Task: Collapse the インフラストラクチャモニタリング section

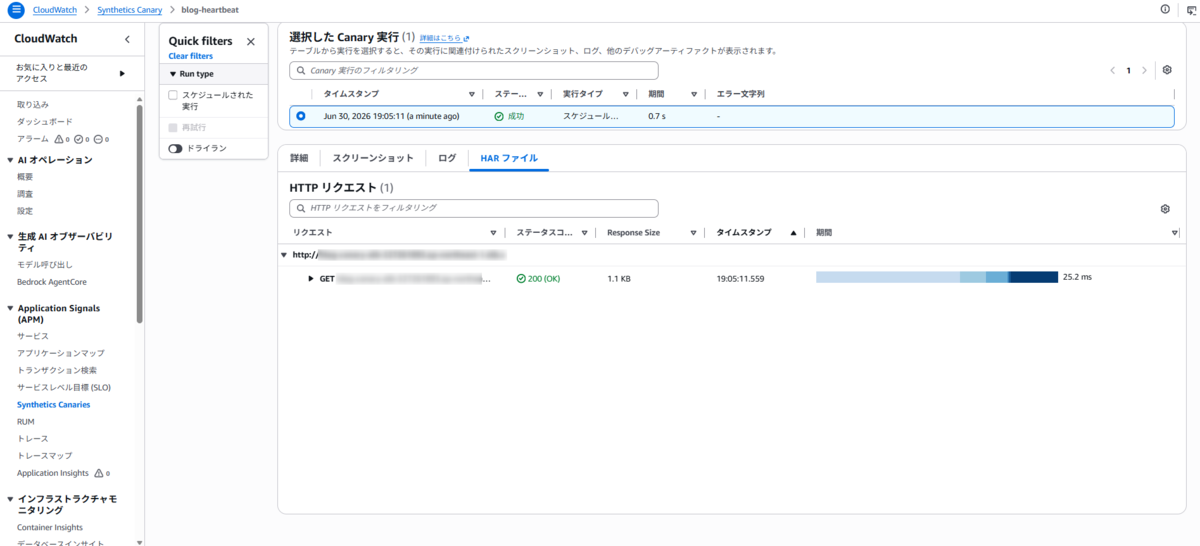Action: click(10, 498)
